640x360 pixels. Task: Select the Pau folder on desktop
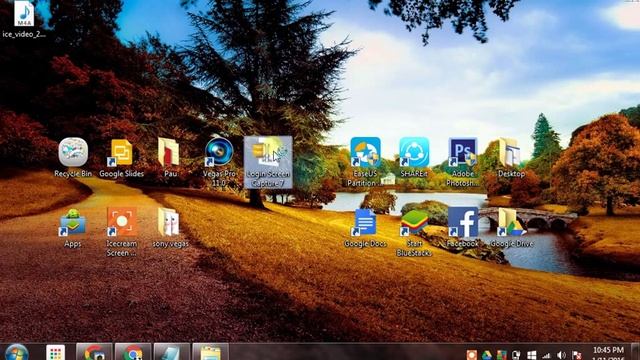coord(169,158)
